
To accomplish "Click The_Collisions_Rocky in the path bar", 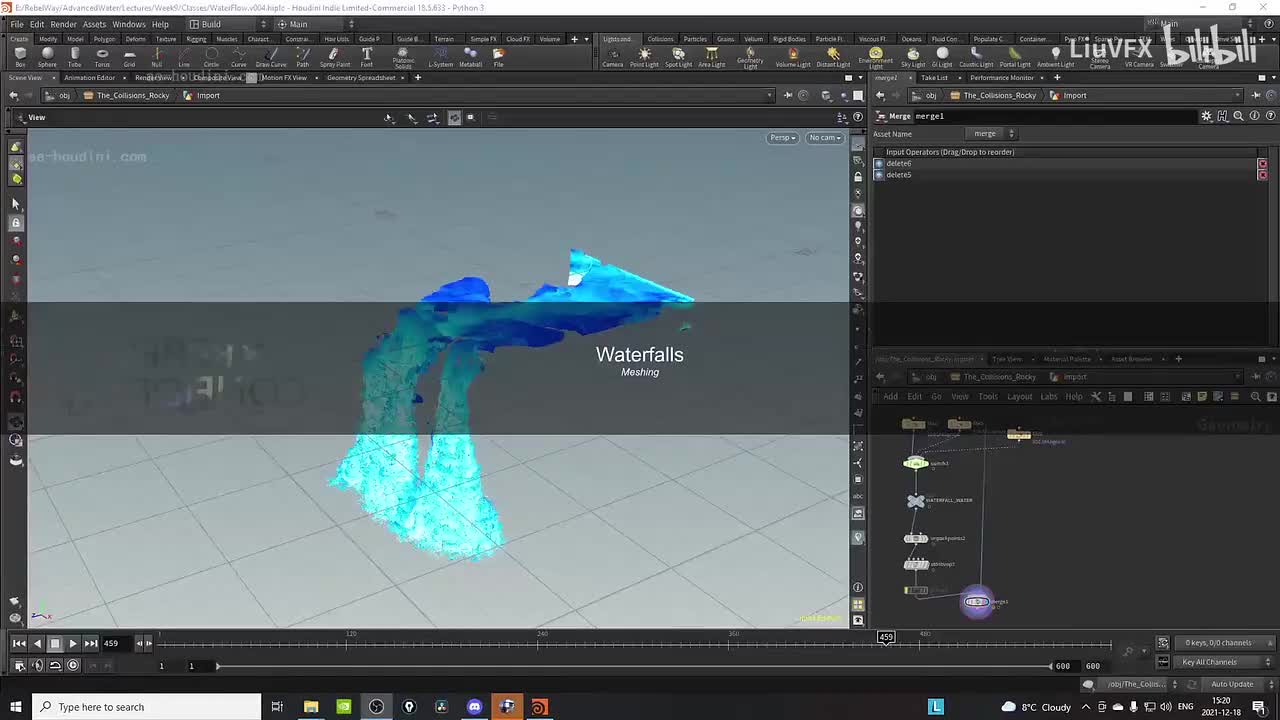I will [x=132, y=96].
